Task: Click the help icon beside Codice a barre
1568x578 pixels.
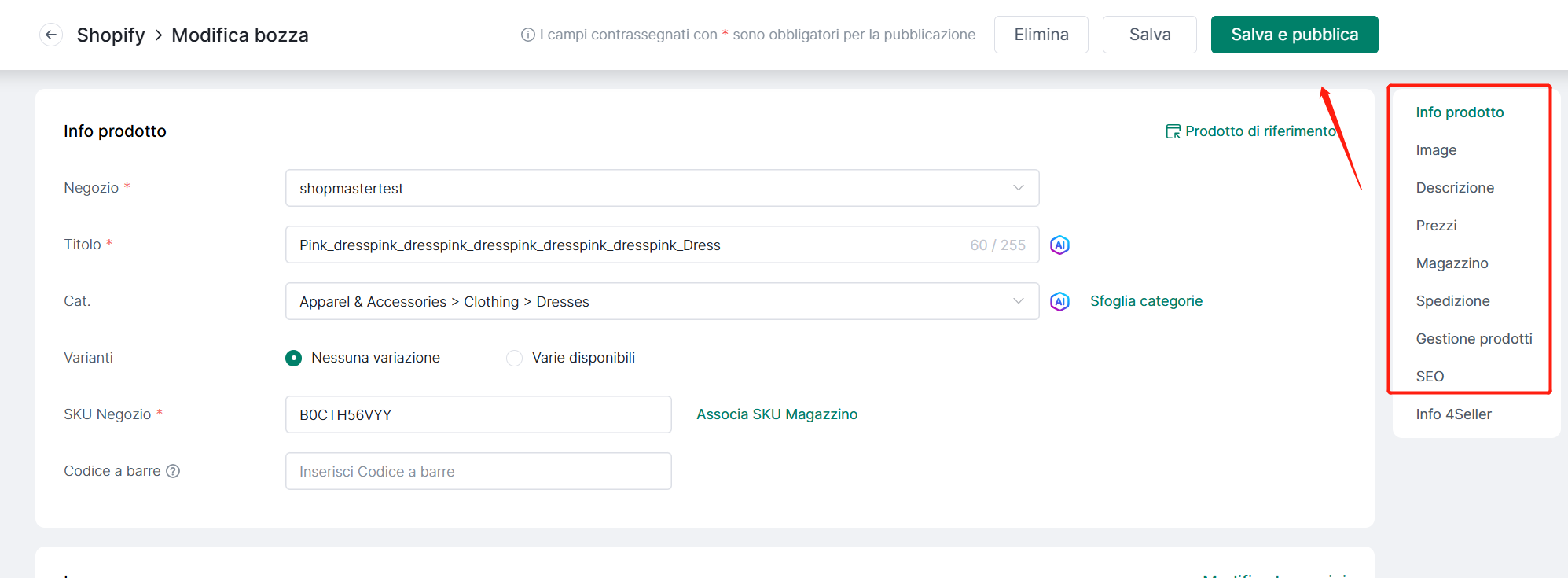Action: tap(173, 471)
